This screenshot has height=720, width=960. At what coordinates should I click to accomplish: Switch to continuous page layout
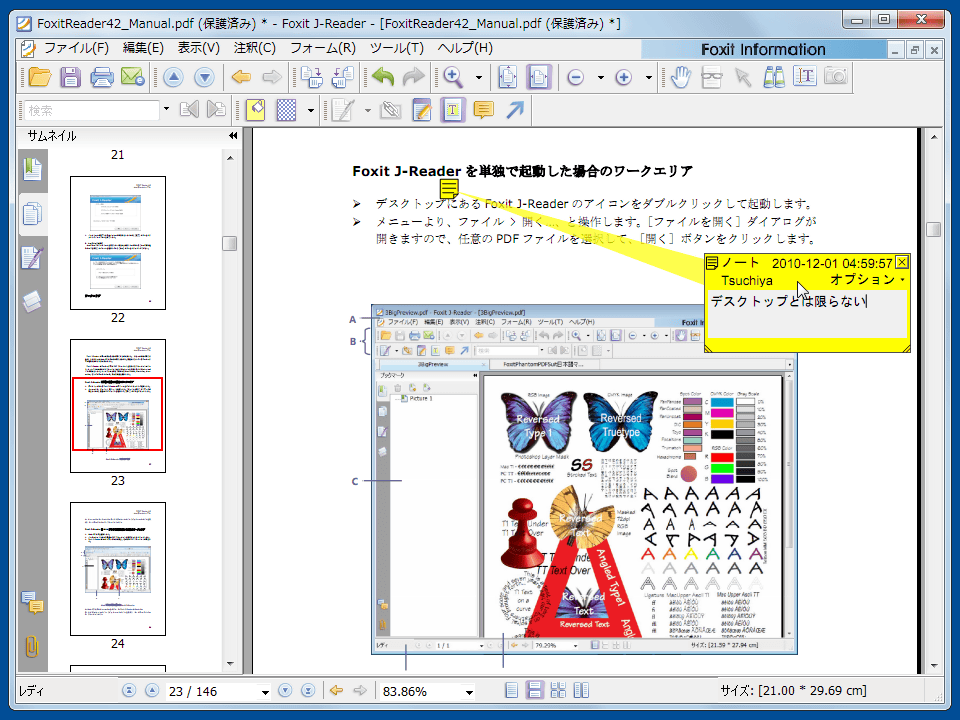(534, 691)
